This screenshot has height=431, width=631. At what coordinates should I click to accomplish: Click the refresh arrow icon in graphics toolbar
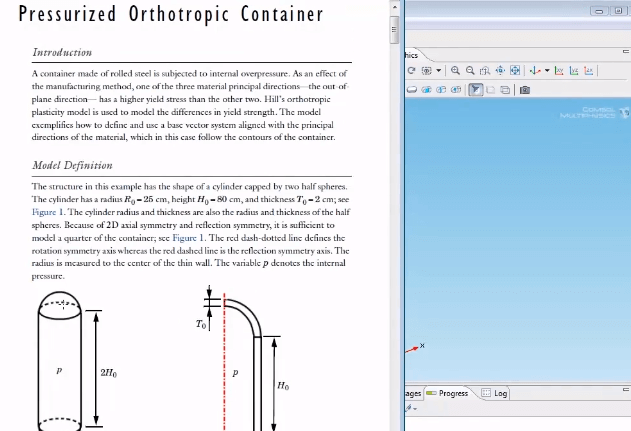point(411,71)
